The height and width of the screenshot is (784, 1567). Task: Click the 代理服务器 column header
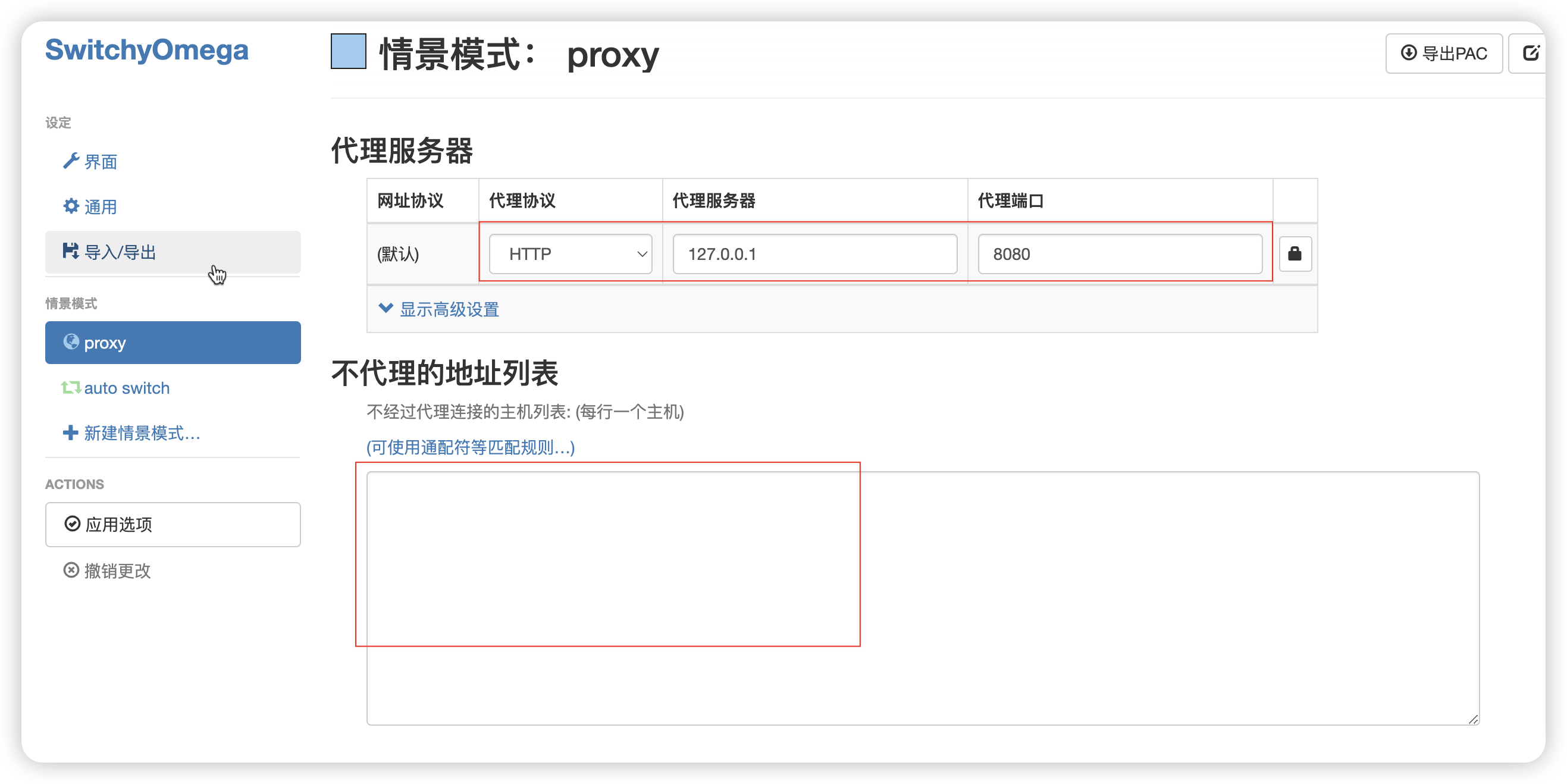713,200
